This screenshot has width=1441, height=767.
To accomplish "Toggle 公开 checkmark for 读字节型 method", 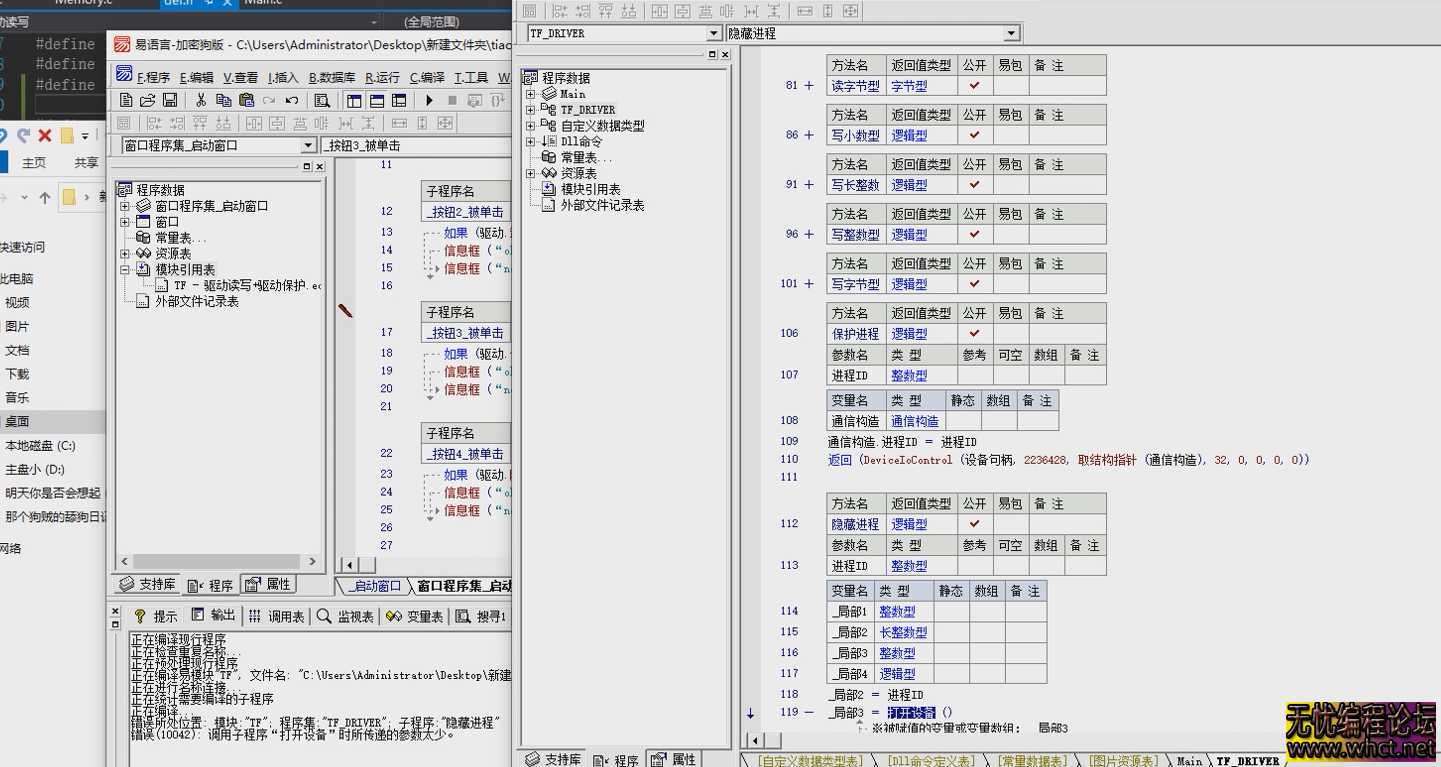I will tap(975, 86).
